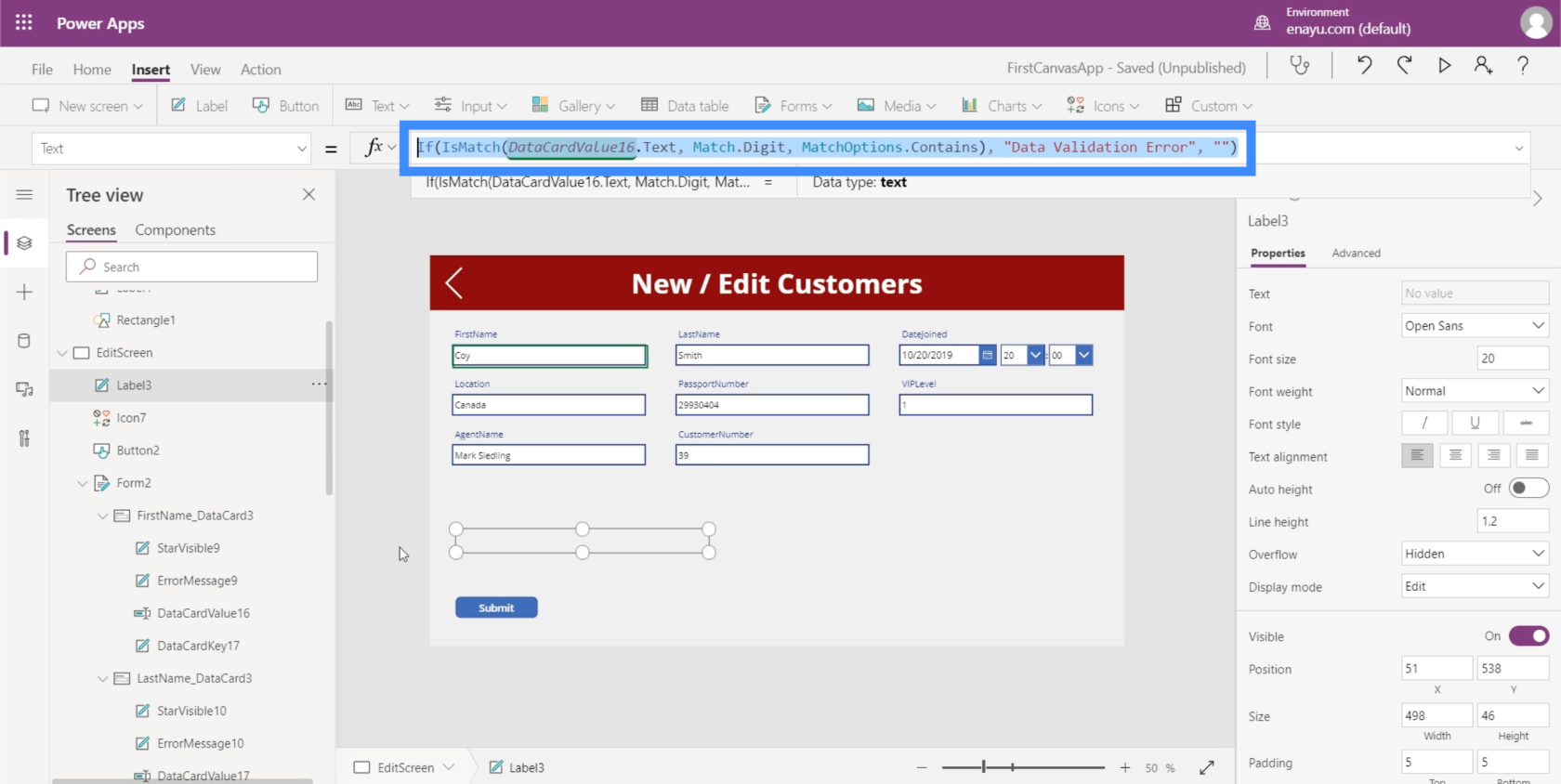Image resolution: width=1561 pixels, height=784 pixels.
Task: Collapse the LastName_DataCard3 node
Action: (x=103, y=678)
